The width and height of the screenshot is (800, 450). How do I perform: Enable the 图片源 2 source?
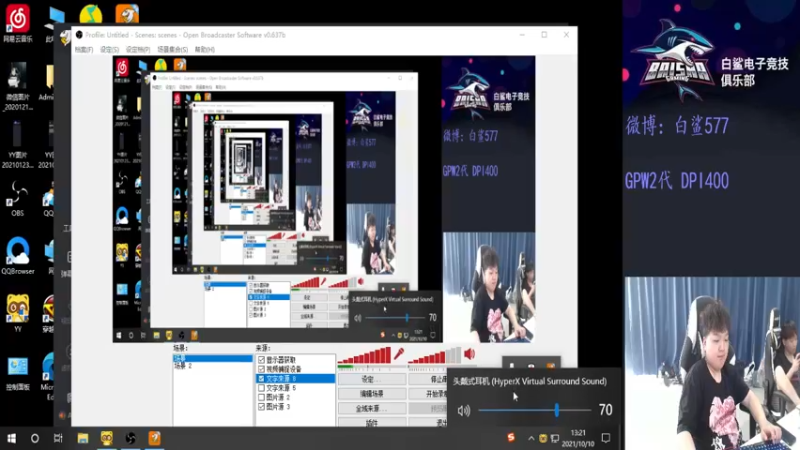262,397
